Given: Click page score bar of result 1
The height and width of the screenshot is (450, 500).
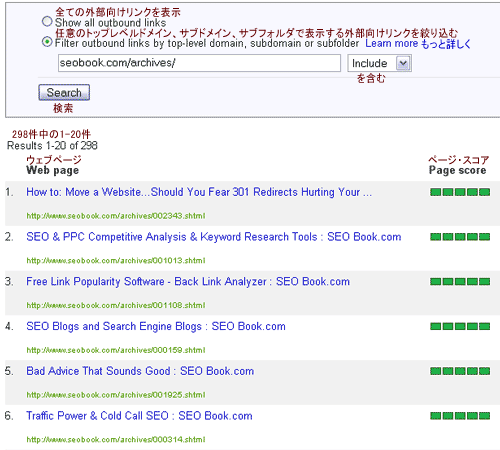Looking at the screenshot, I should (x=460, y=192).
